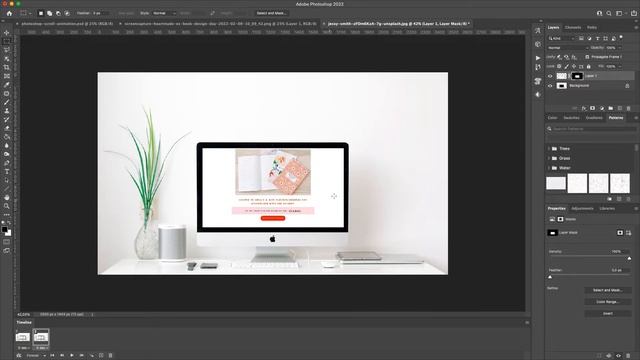Go to the Home screen icon
The height and width of the screenshot is (360, 640).
(x=9, y=13)
